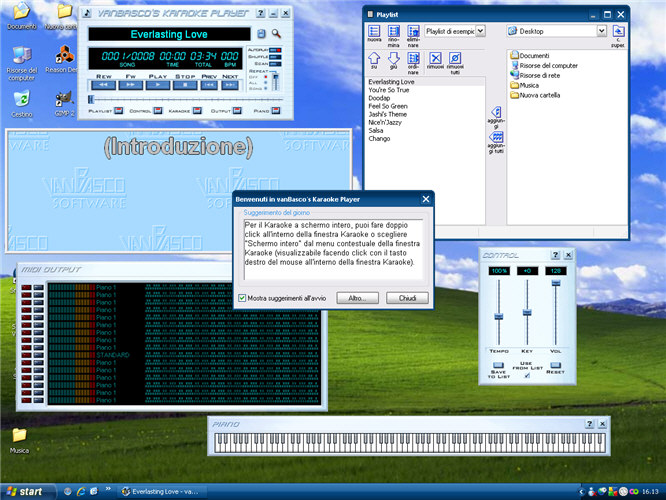Screen dimensions: 666x500
Task: Open the Cestino recycle bin desktop icon
Action: pyautogui.click(x=22, y=104)
